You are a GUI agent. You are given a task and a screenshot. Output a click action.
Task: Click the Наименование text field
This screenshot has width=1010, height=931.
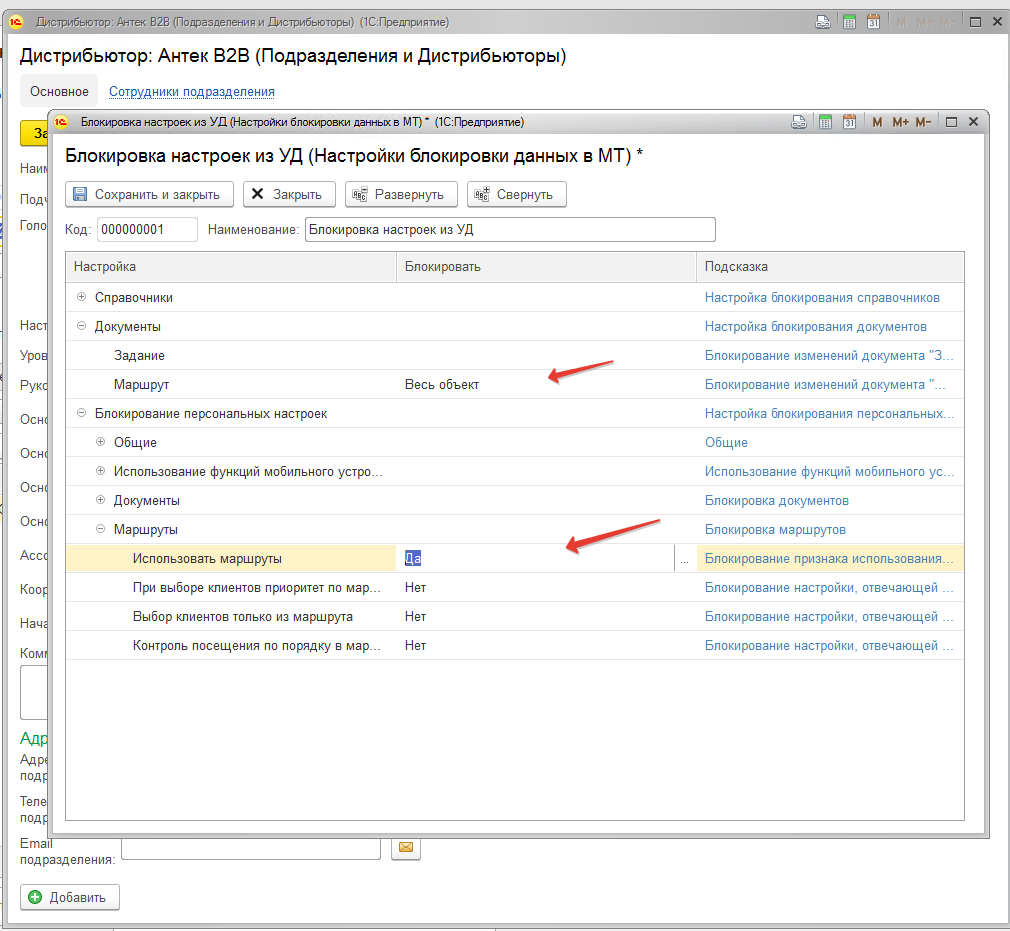coord(510,230)
